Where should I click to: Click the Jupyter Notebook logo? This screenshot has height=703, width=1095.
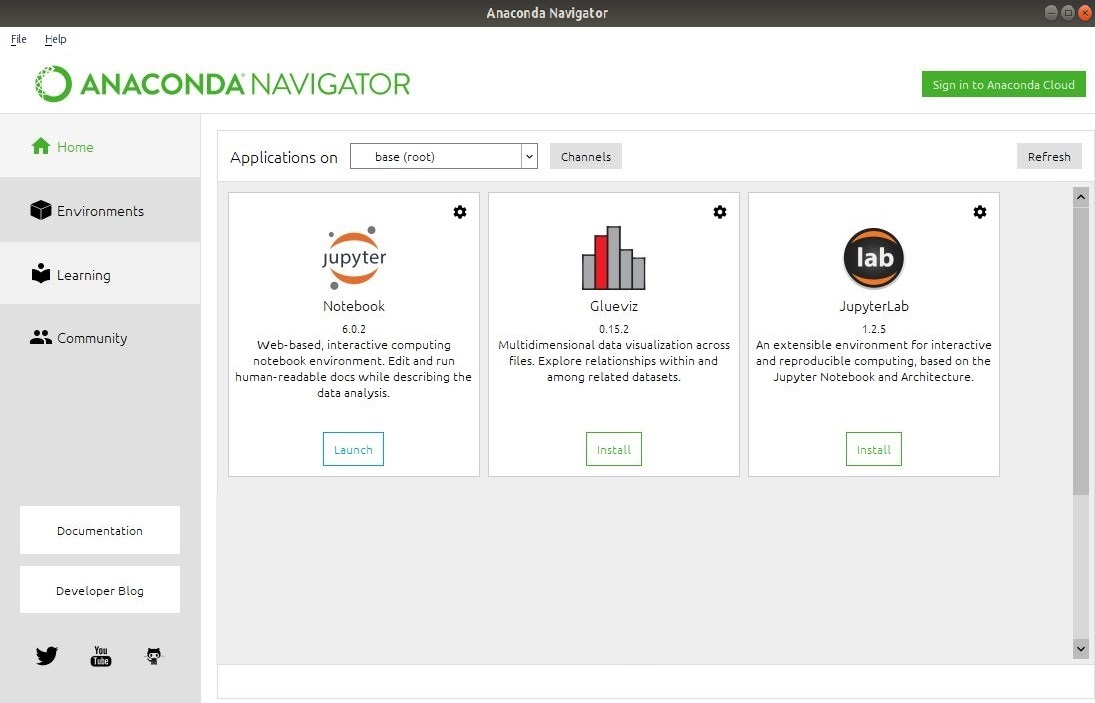[x=354, y=258]
